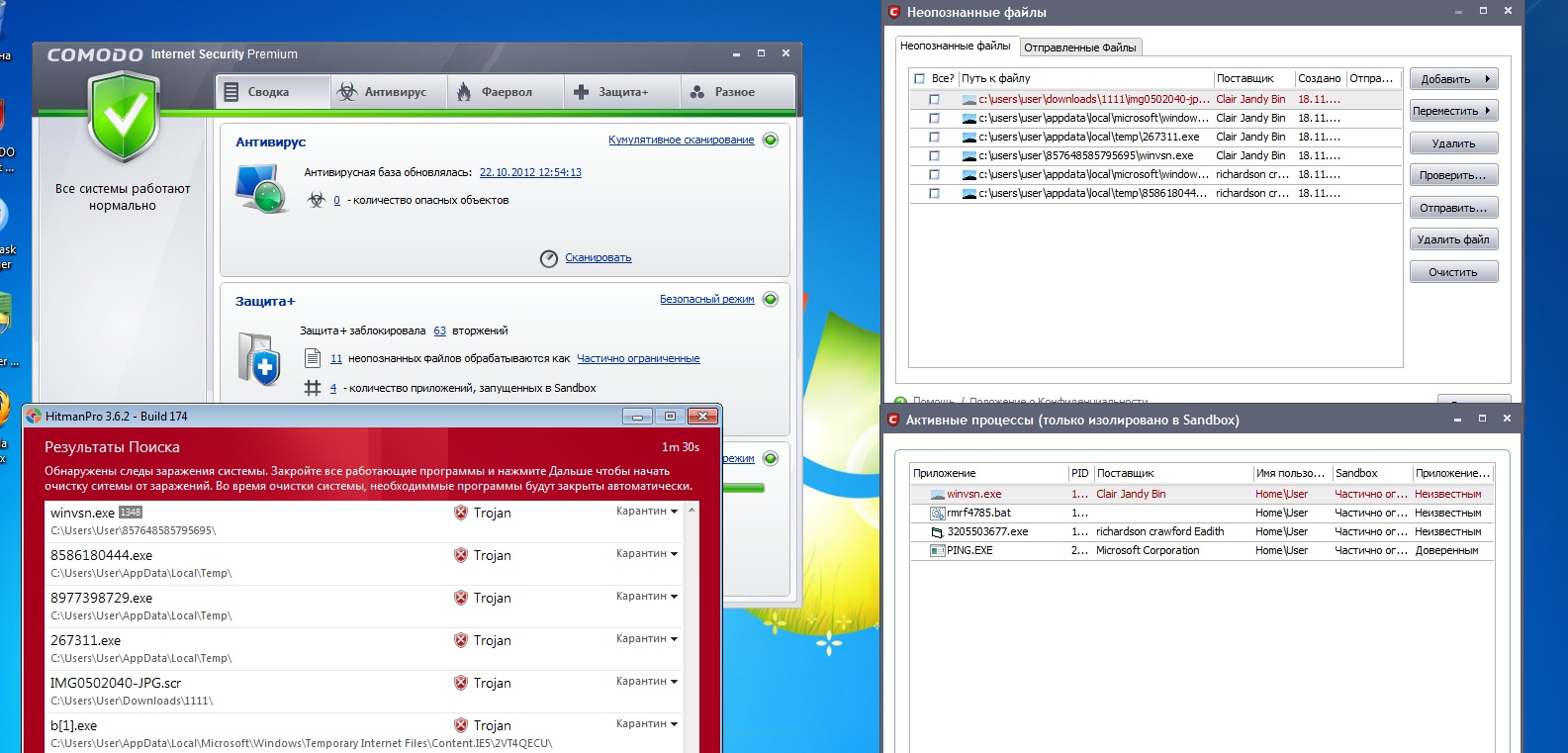The height and width of the screenshot is (753, 1568).
Task: Click the file icon of rmrf4785.bat process
Action: coord(937,513)
